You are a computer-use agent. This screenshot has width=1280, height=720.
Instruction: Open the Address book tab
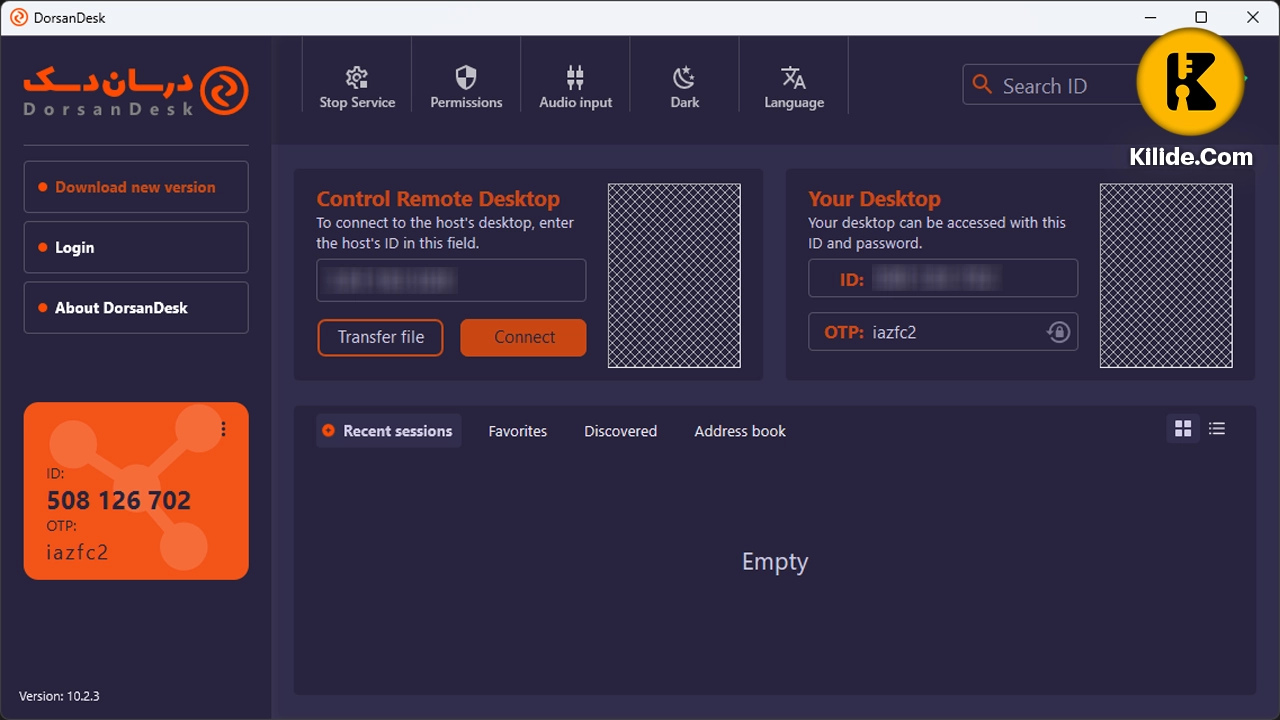pos(740,431)
